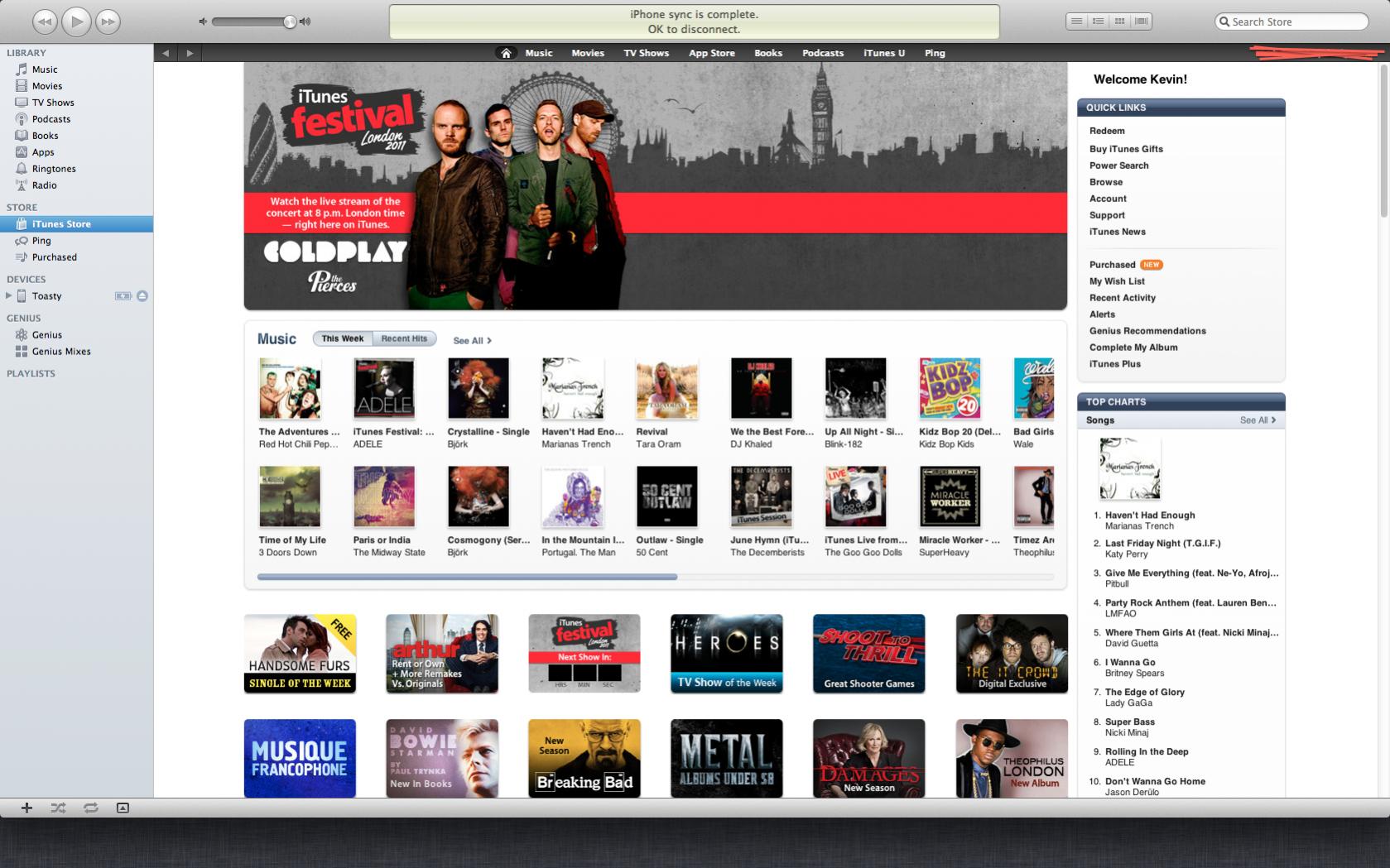1390x868 pixels.
Task: Open the Breaking Bad New Season tile
Action: click(584, 758)
